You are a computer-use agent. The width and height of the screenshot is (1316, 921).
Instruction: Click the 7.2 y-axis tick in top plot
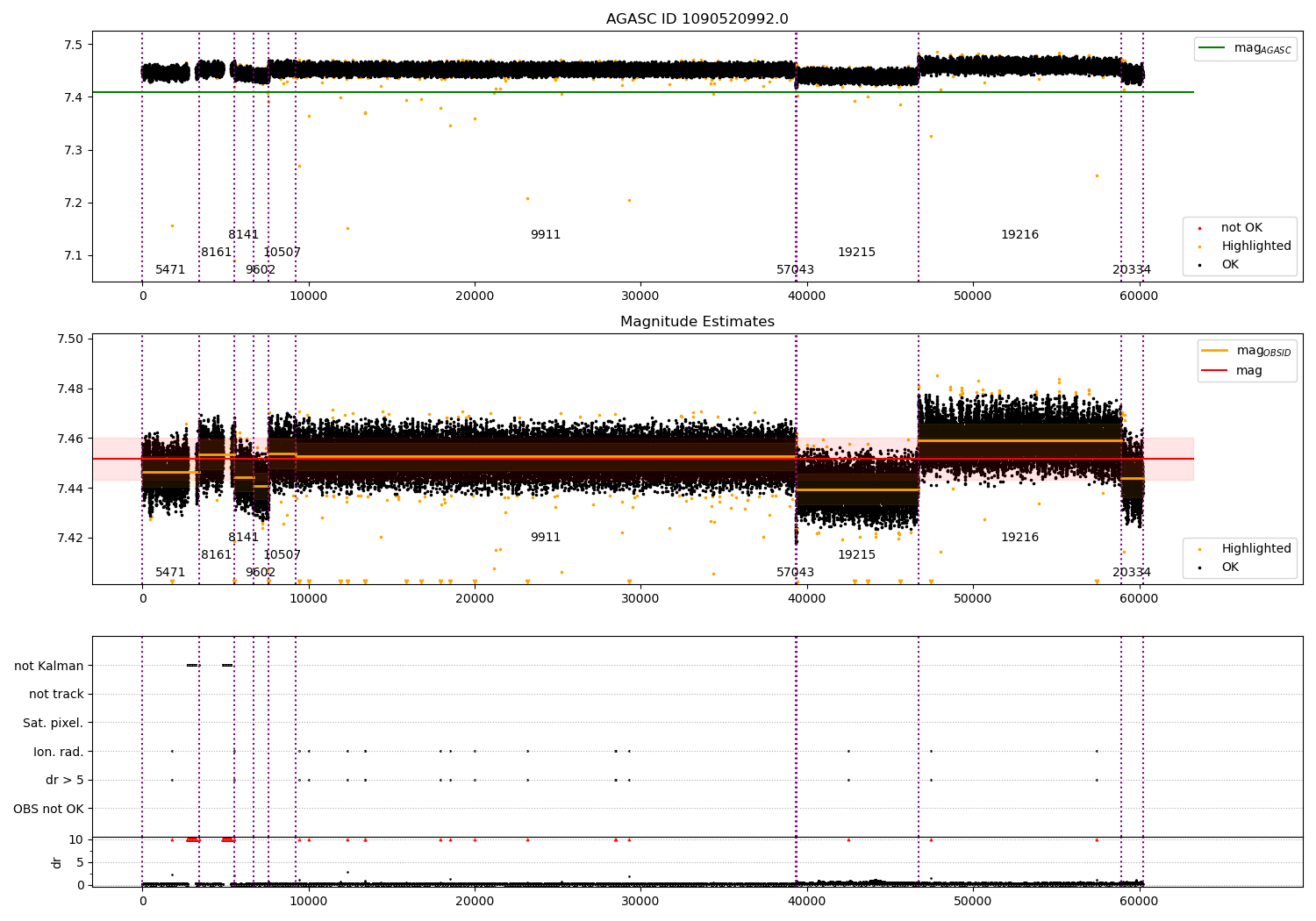(74, 203)
